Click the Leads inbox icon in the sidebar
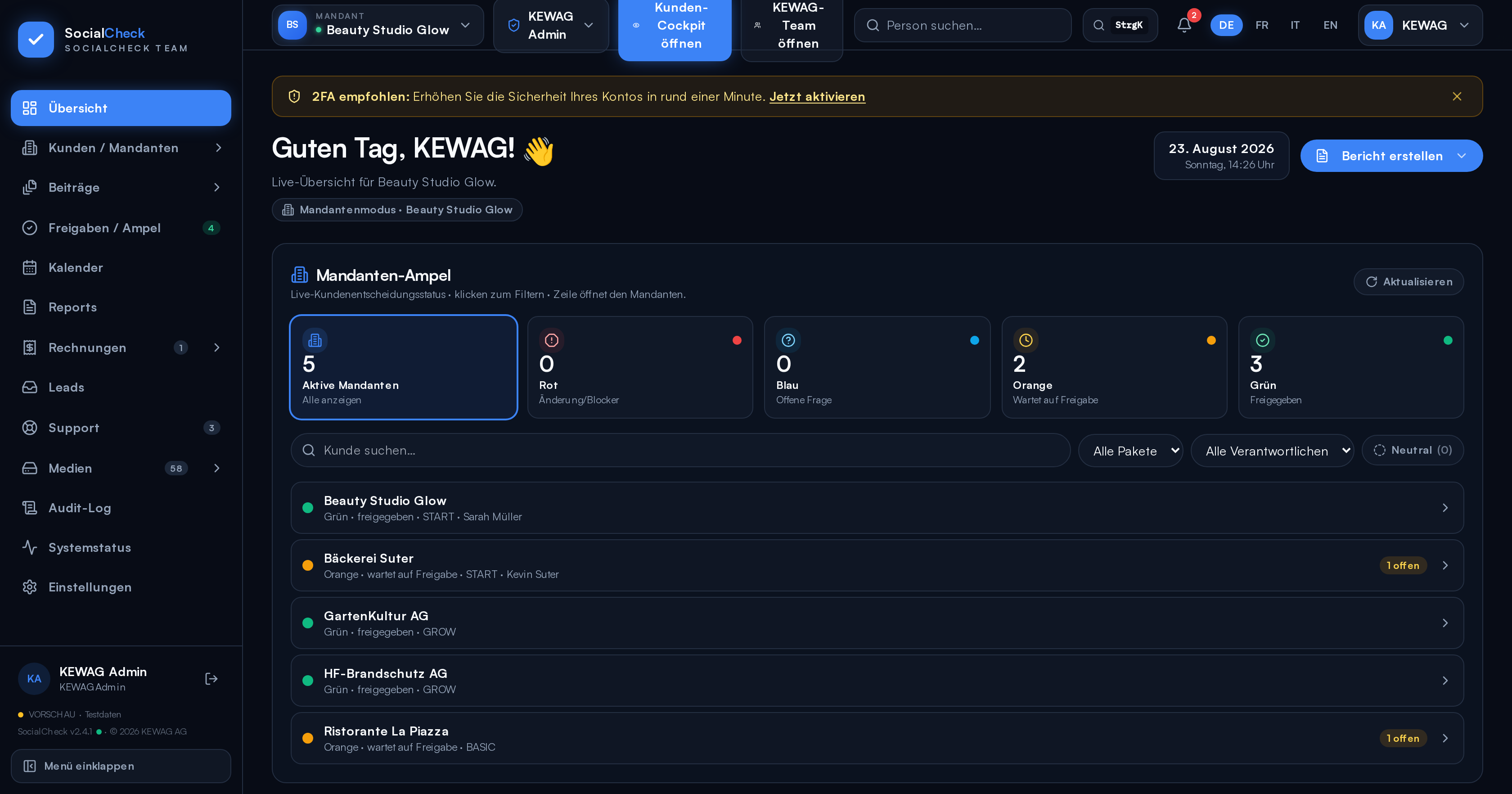This screenshot has width=1512, height=794. (x=29, y=388)
